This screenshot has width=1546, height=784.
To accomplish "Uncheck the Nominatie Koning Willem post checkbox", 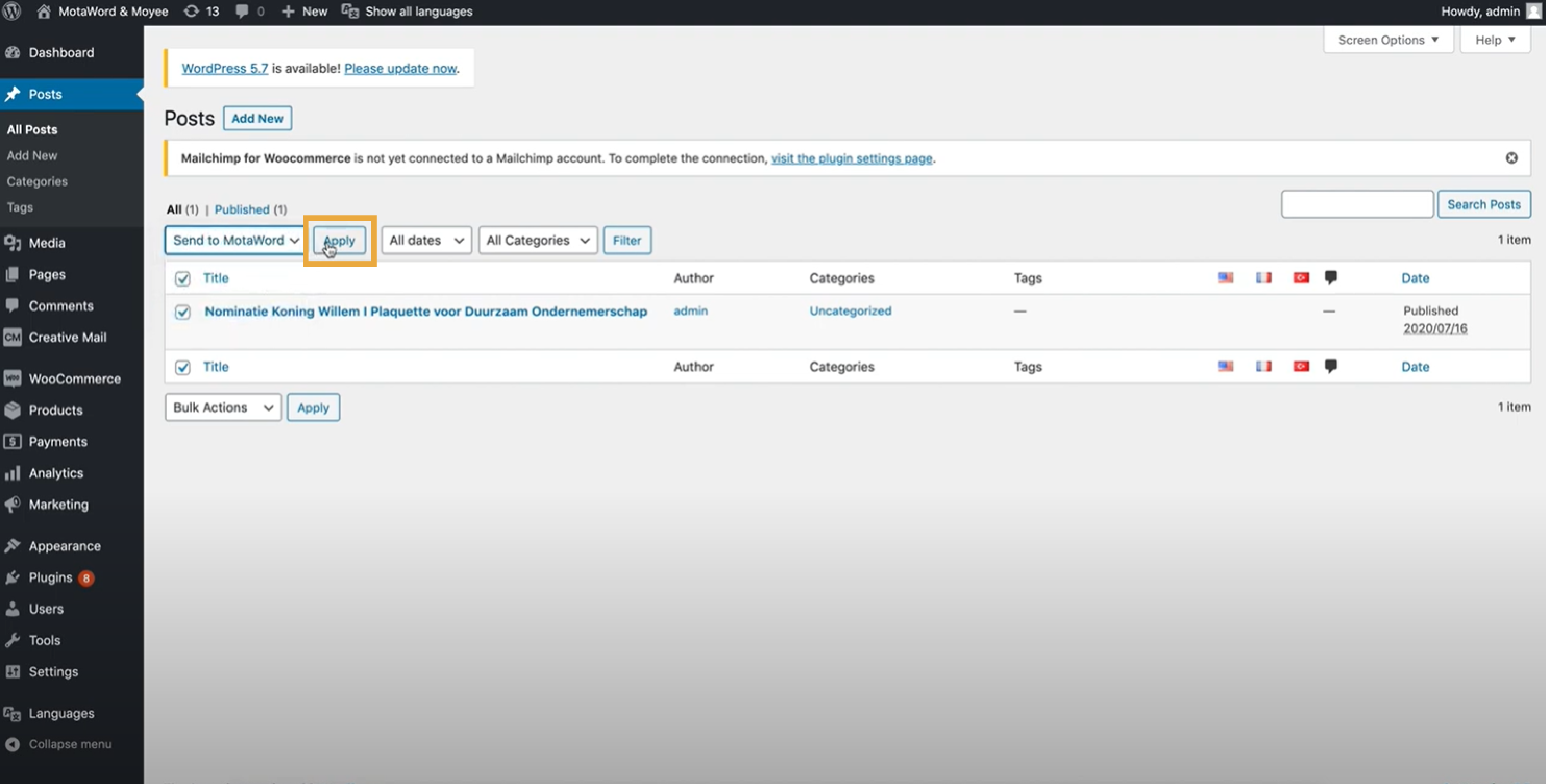I will coord(182,312).
